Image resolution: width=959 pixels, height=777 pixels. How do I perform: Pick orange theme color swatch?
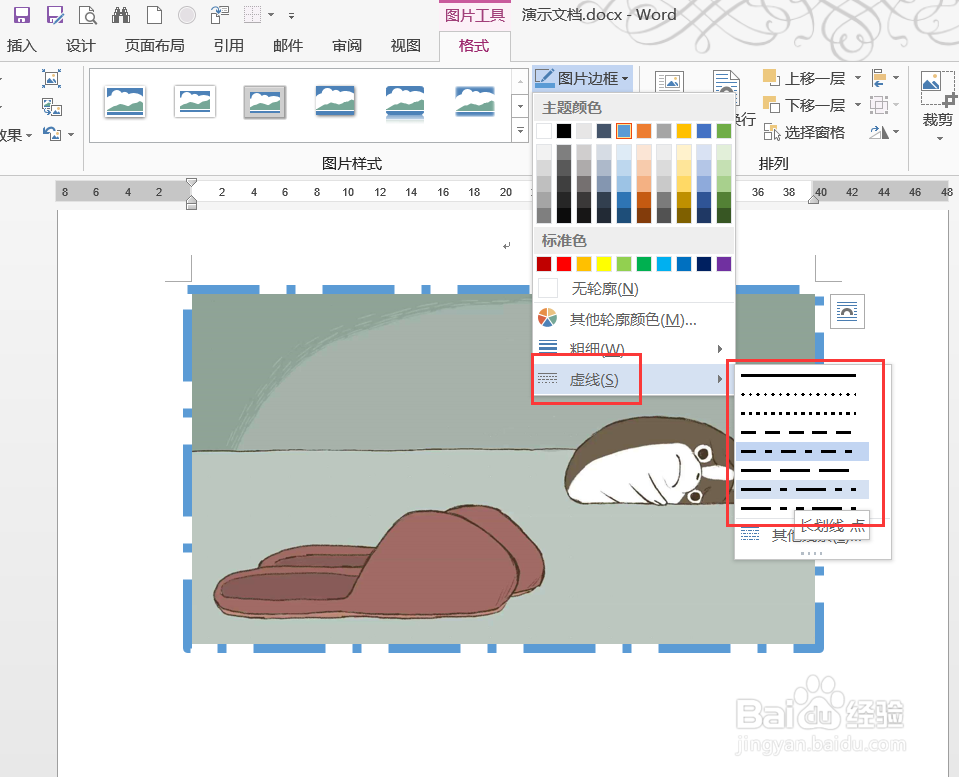pos(644,131)
